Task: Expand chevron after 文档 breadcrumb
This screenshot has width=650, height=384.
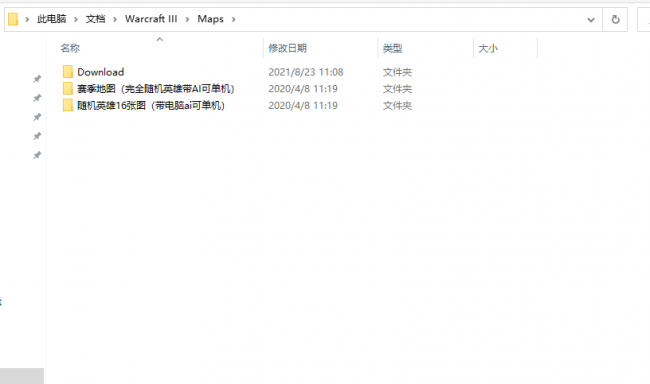Action: pyautogui.click(x=115, y=19)
